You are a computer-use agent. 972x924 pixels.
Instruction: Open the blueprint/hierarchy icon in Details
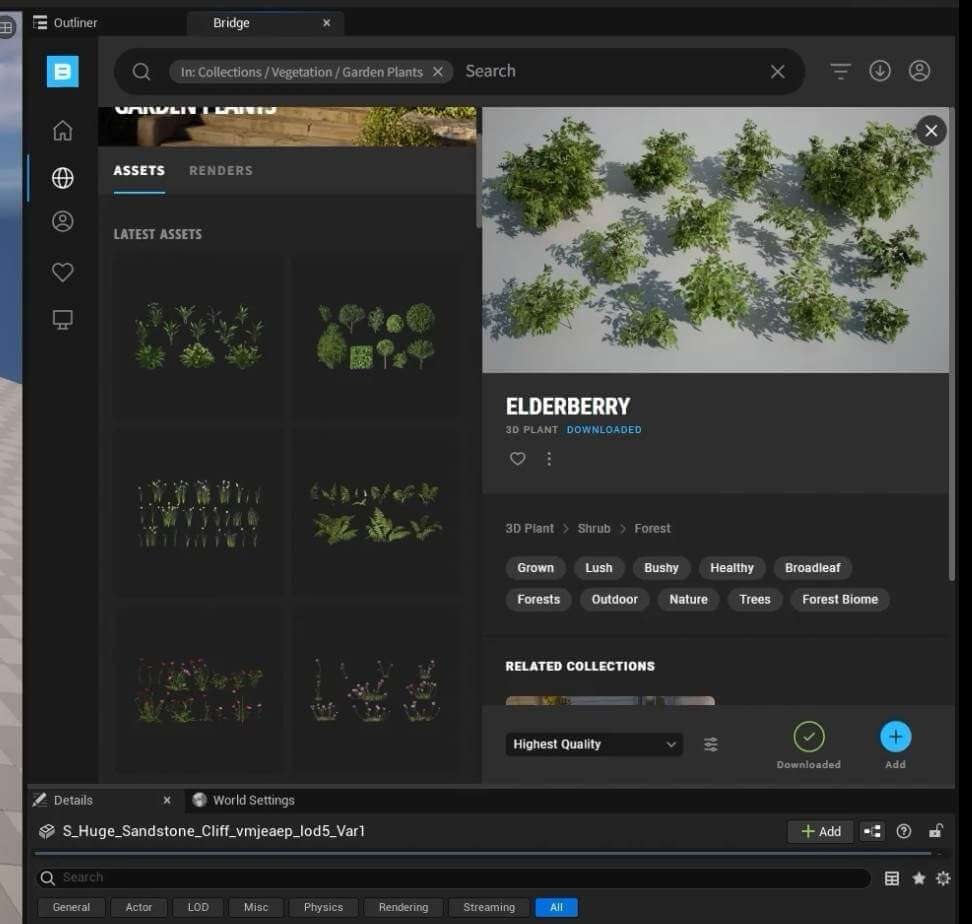872,832
